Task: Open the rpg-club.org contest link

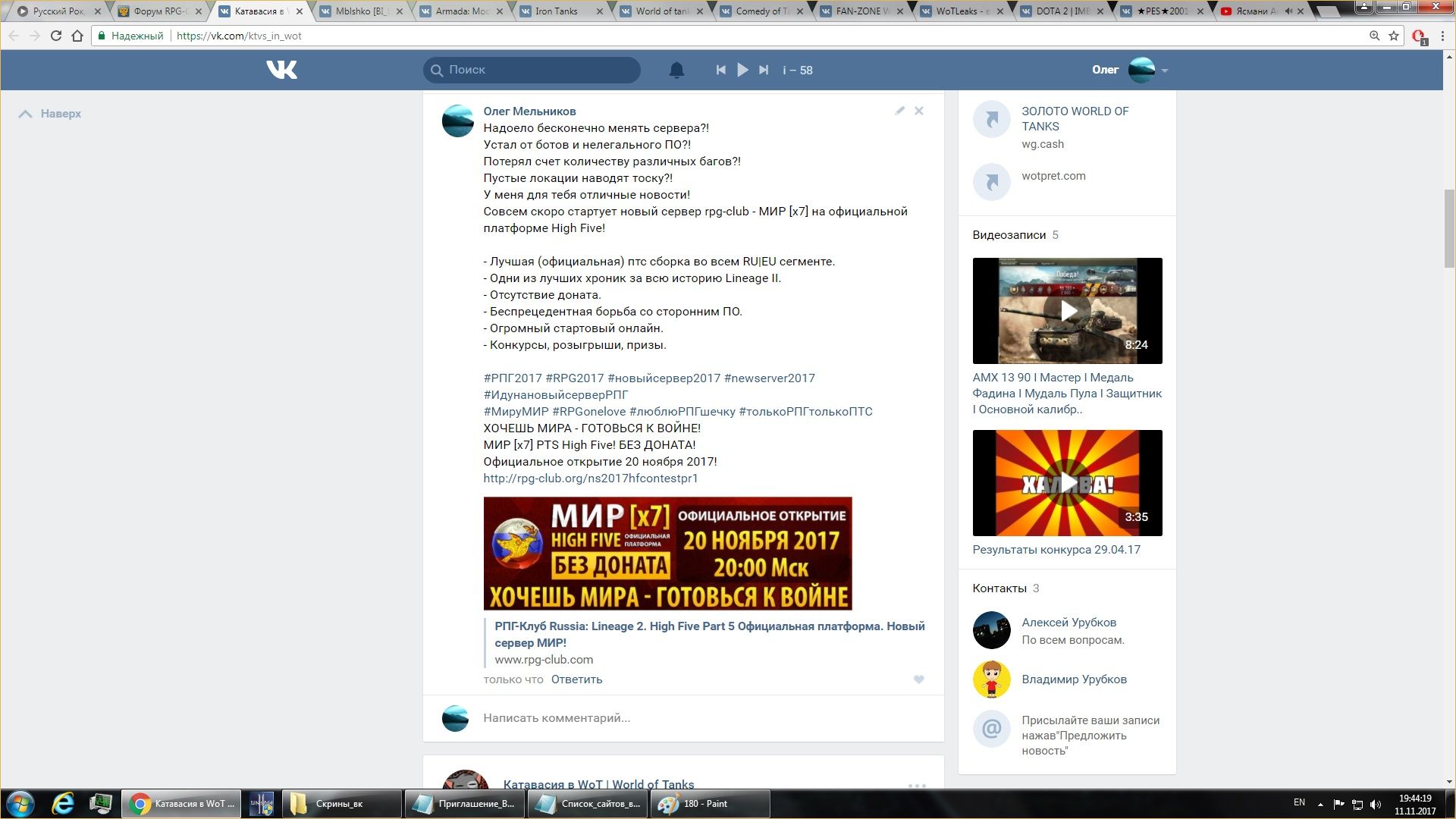Action: tap(591, 479)
